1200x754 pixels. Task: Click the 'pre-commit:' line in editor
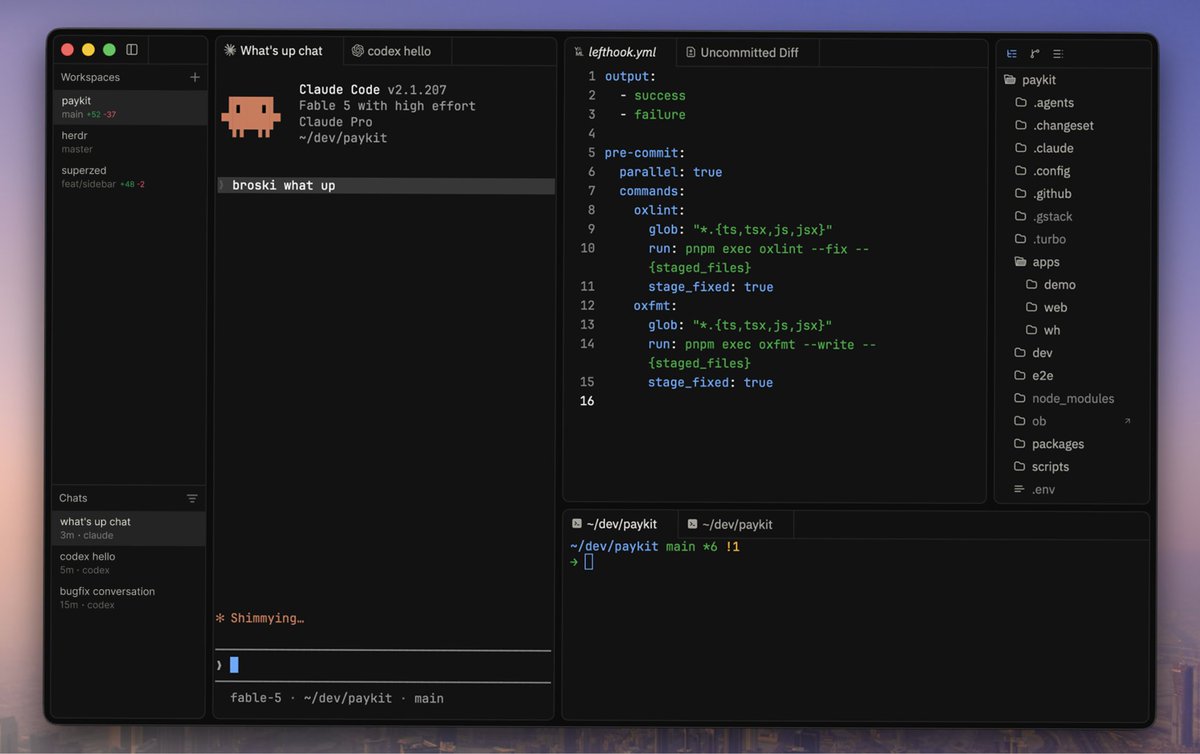click(645, 153)
